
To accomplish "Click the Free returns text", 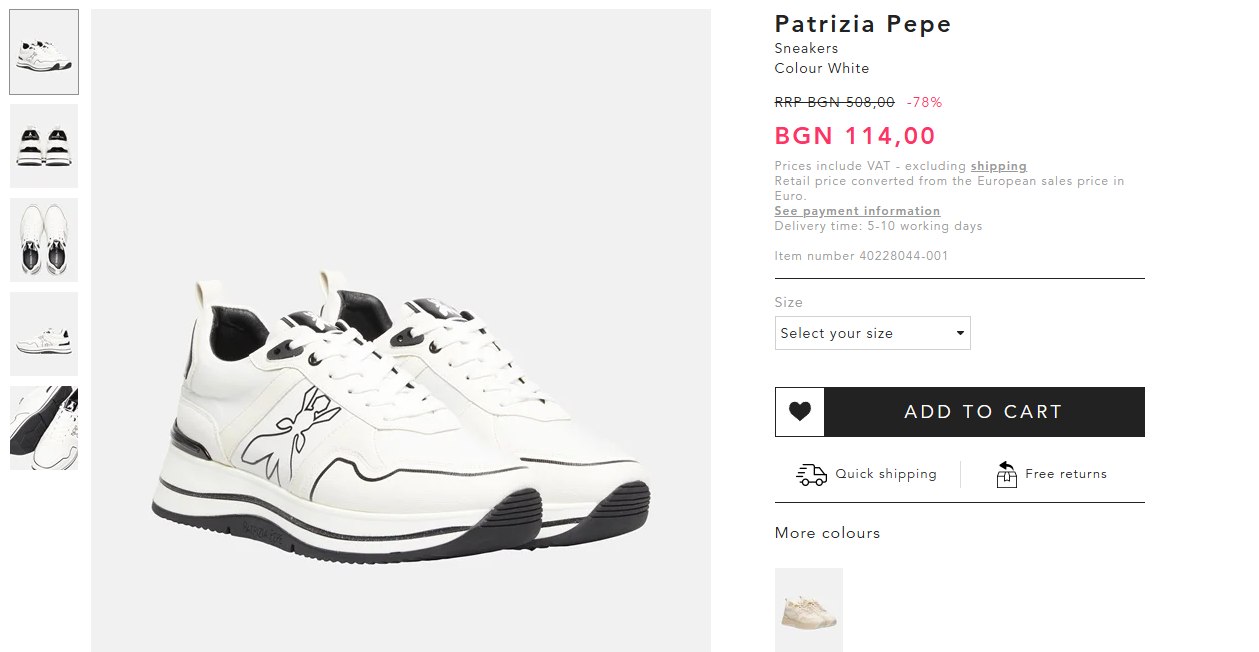I will coord(1066,474).
